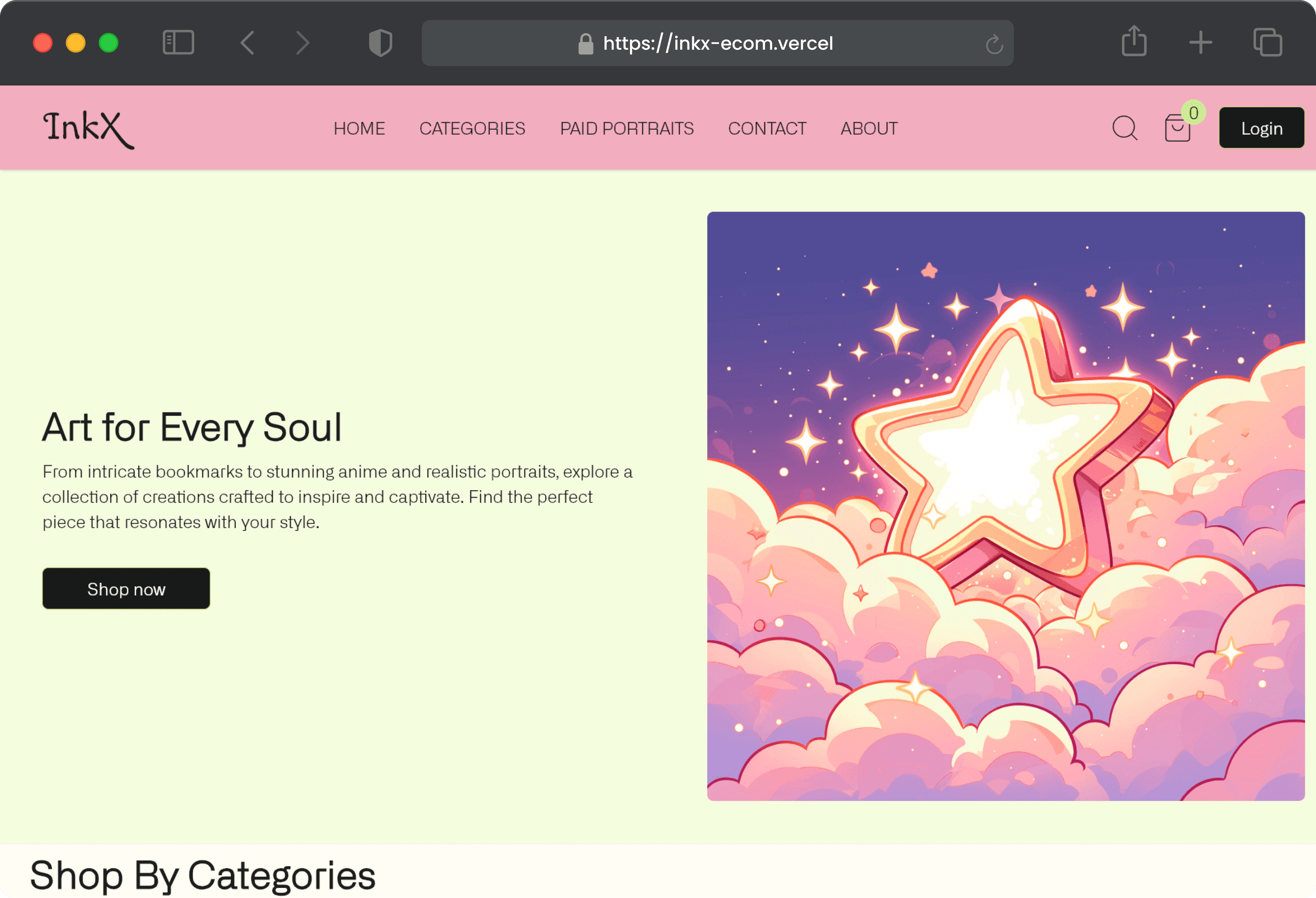This screenshot has height=898, width=1316.
Task: Click the privacy shield icon
Action: [380, 43]
